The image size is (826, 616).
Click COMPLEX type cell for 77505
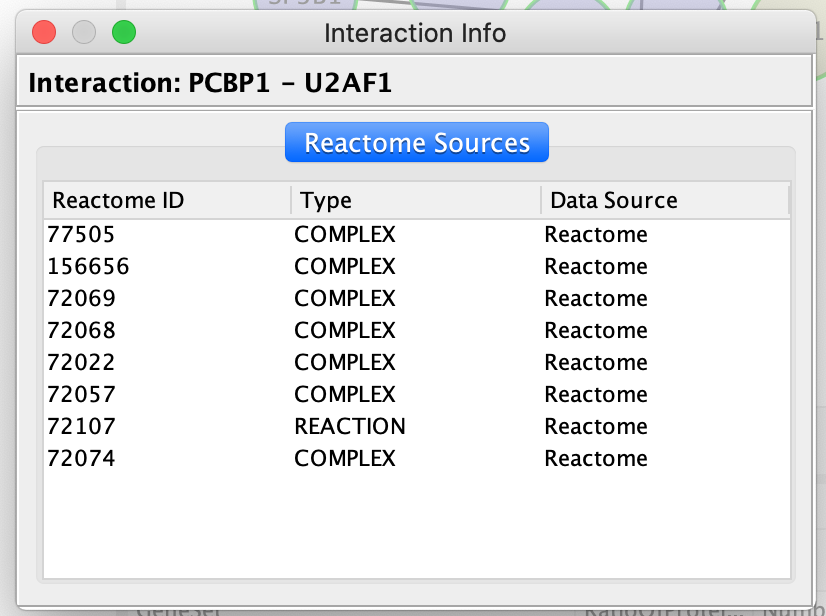coord(345,235)
